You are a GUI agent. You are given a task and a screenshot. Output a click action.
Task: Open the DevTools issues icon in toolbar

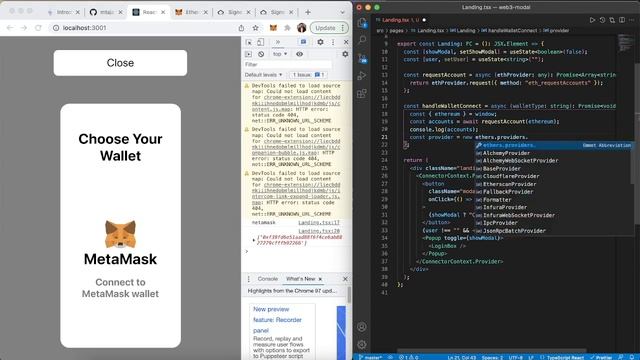click(x=303, y=42)
